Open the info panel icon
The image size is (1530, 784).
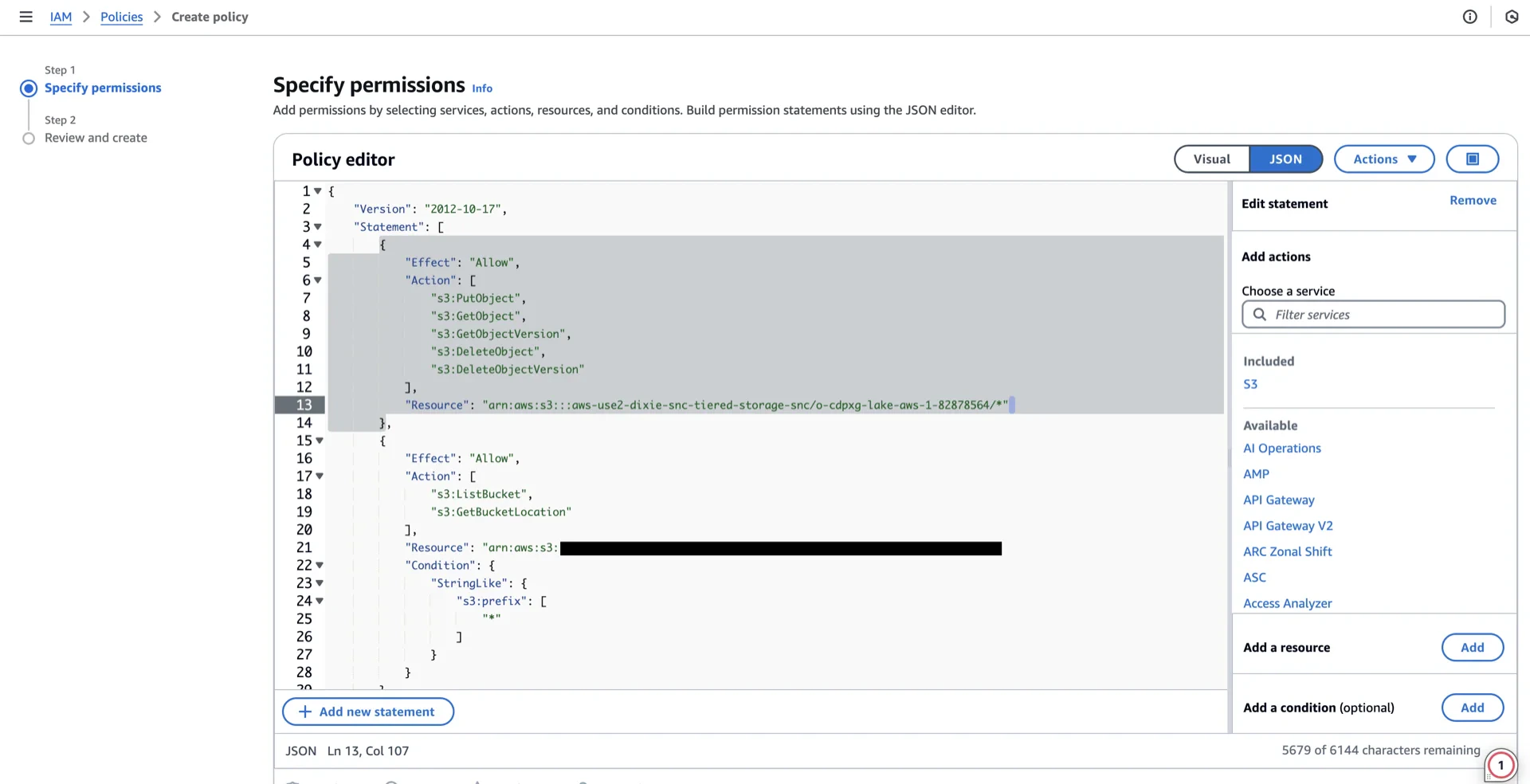click(x=1469, y=17)
